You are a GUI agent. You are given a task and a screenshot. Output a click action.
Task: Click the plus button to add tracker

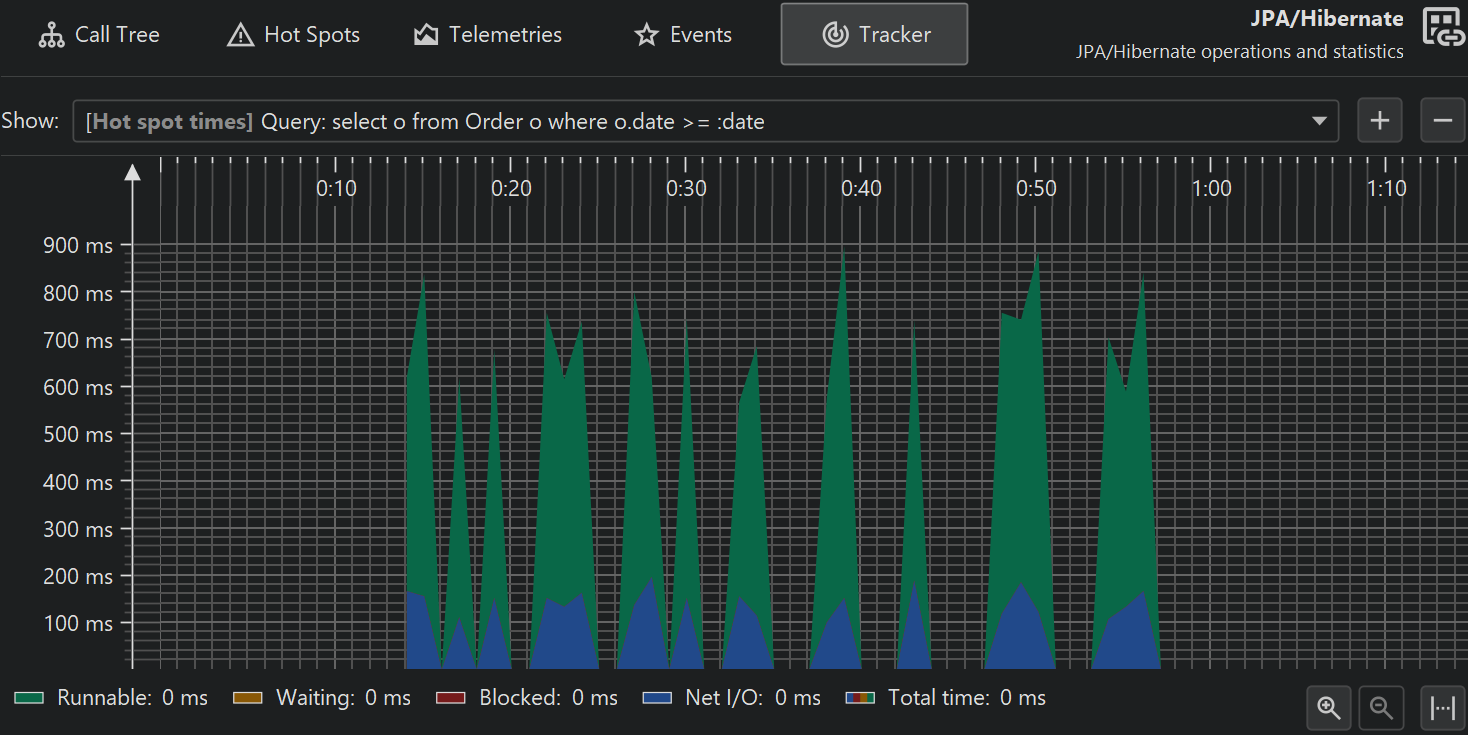point(1380,121)
